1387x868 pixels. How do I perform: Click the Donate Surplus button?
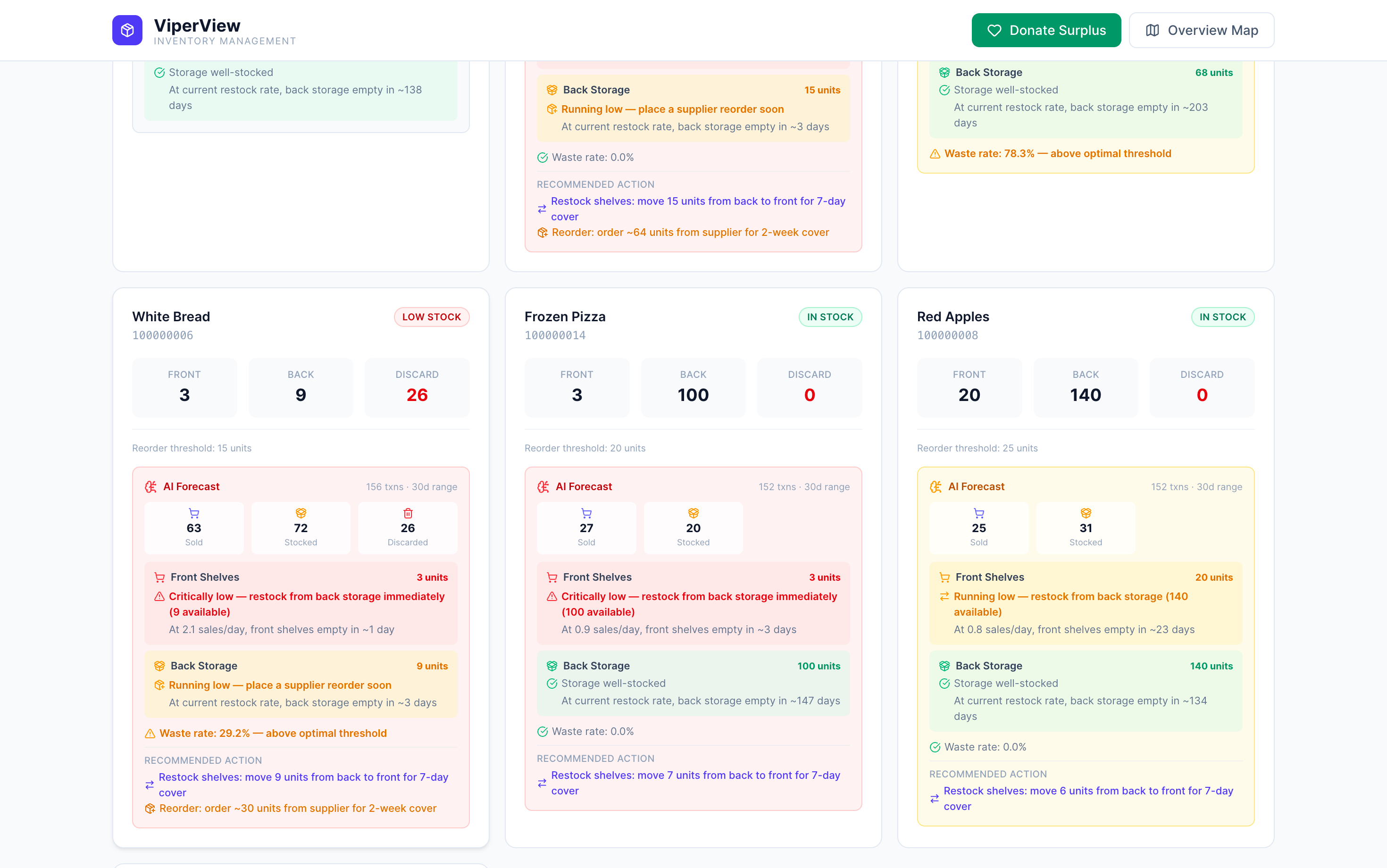pos(1045,30)
